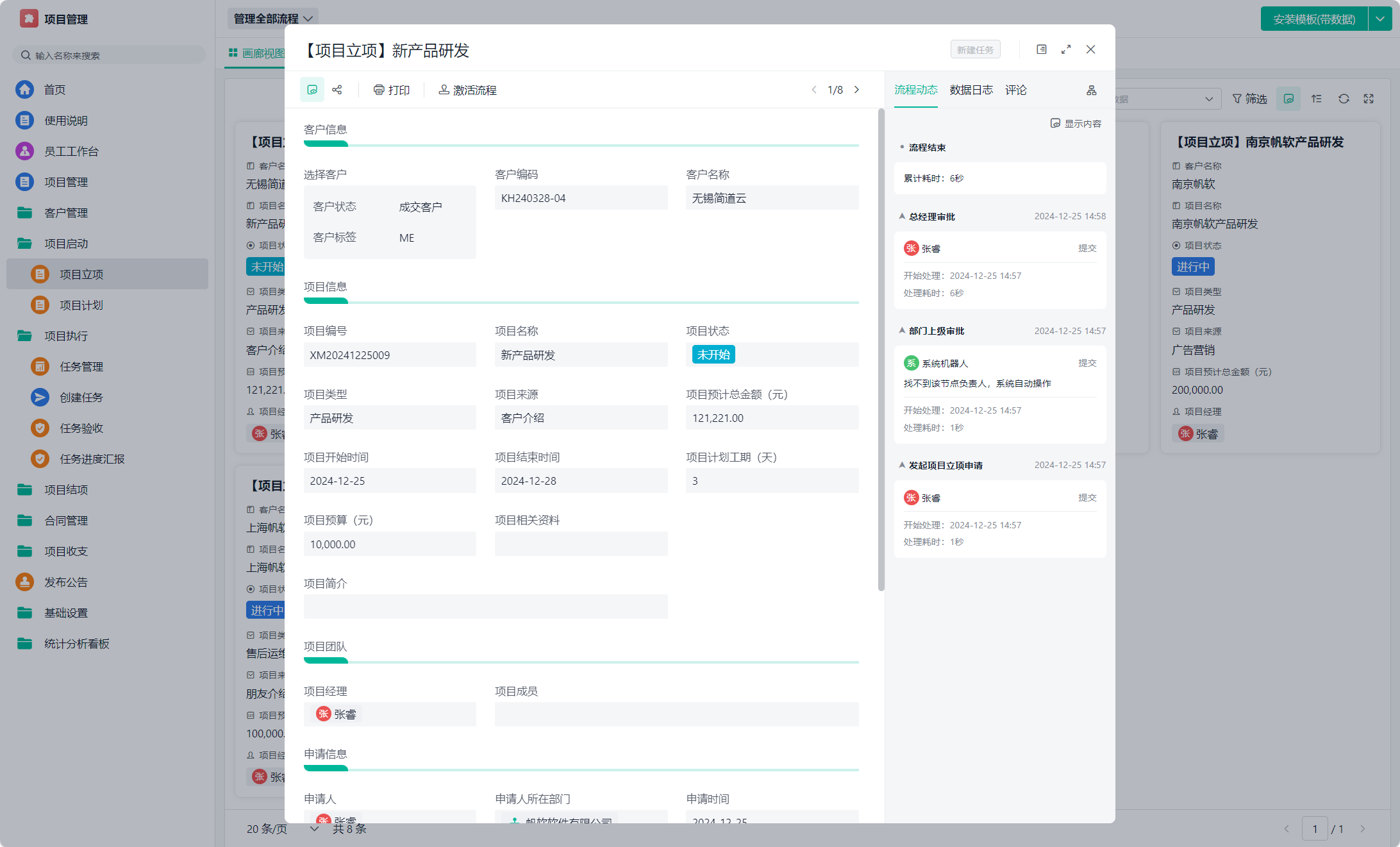Image resolution: width=1400 pixels, height=847 pixels.
Task: Go to the next record arrow
Action: tap(857, 90)
